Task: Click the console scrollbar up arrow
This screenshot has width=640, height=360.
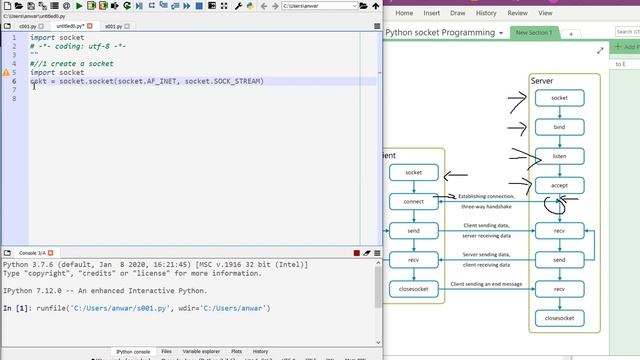Action: (378, 263)
